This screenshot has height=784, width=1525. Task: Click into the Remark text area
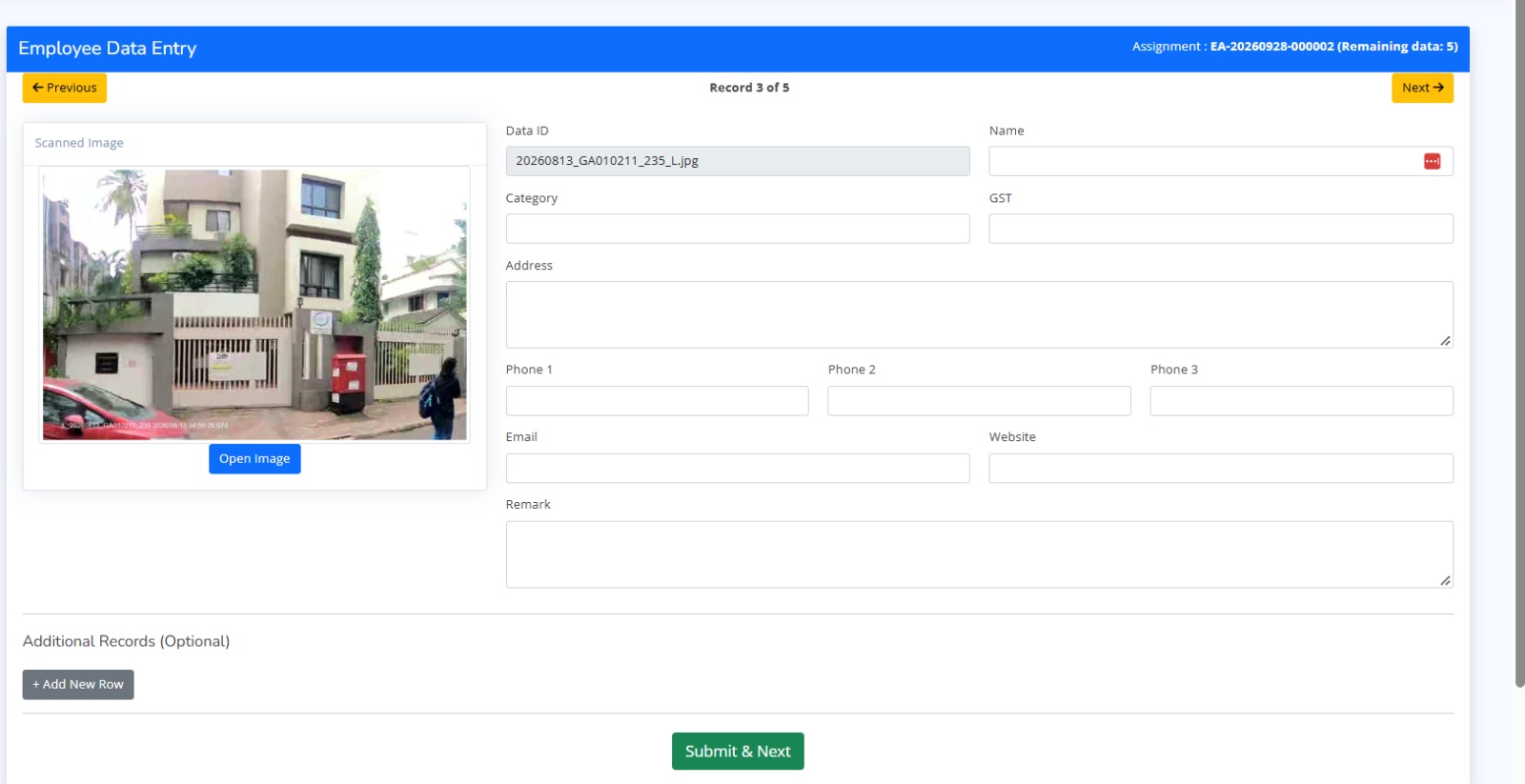[x=980, y=554]
